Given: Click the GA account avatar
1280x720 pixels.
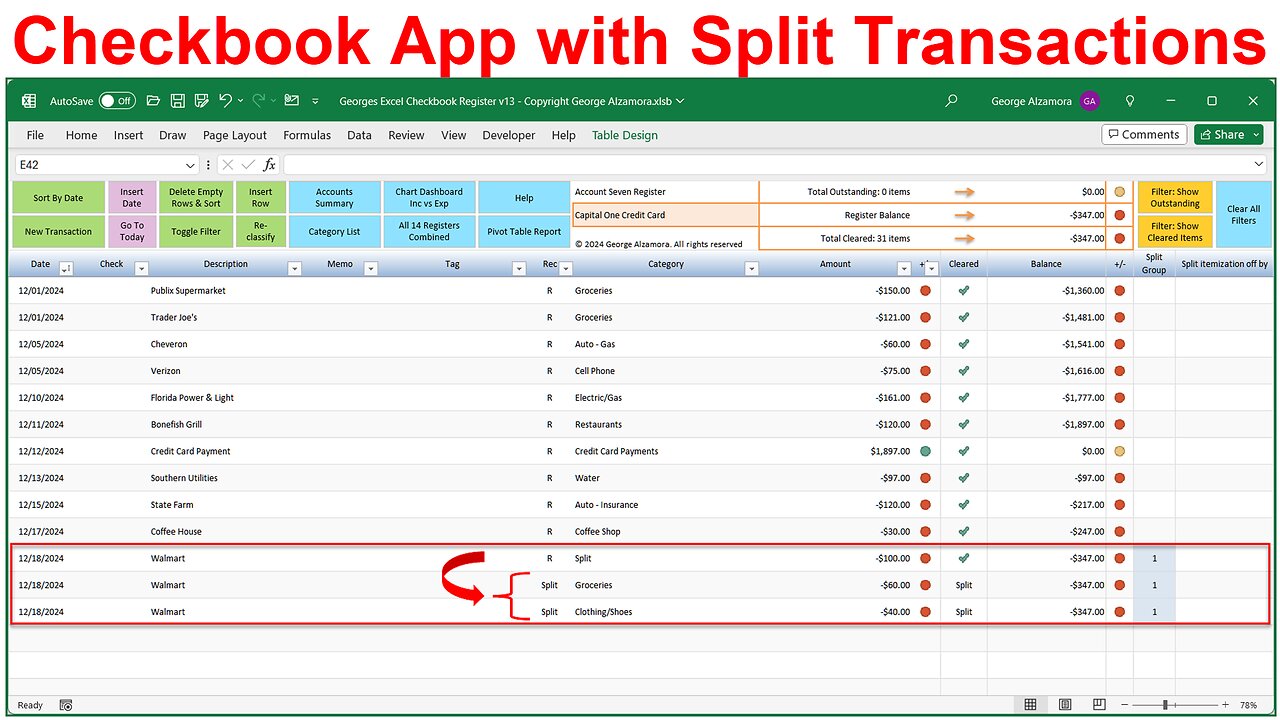Looking at the screenshot, I should 1089,101.
